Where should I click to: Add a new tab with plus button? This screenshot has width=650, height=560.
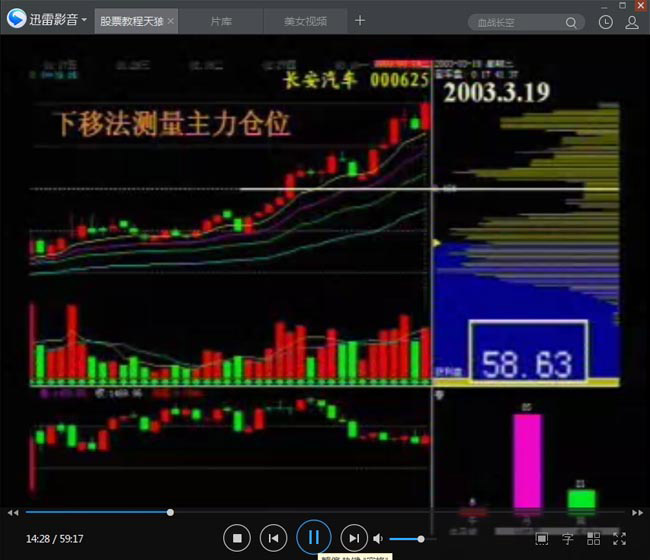point(360,20)
